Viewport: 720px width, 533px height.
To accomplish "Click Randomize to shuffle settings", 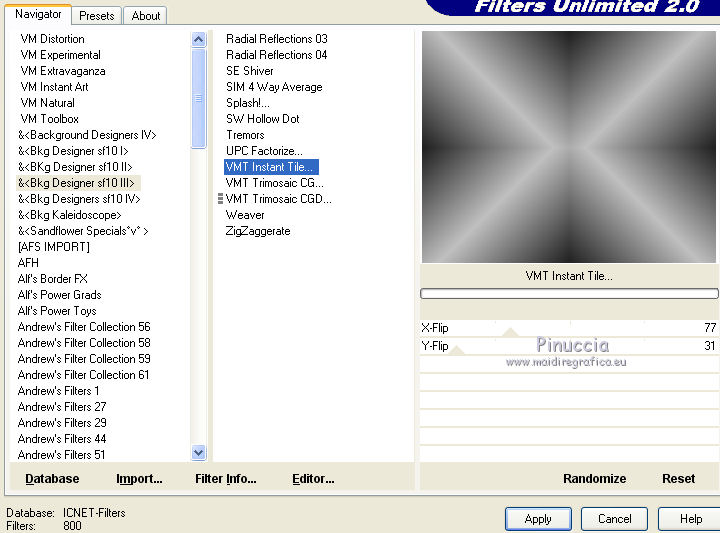I will coord(594,478).
